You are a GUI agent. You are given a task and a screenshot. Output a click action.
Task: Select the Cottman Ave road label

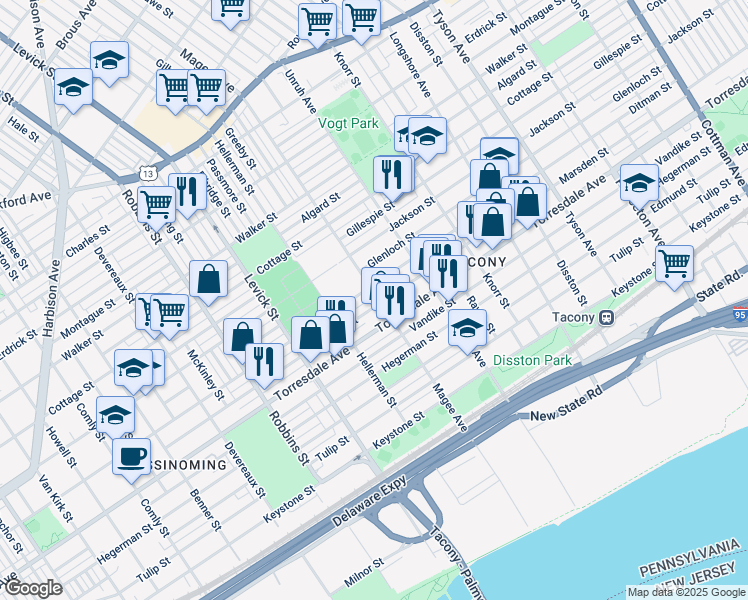click(722, 153)
